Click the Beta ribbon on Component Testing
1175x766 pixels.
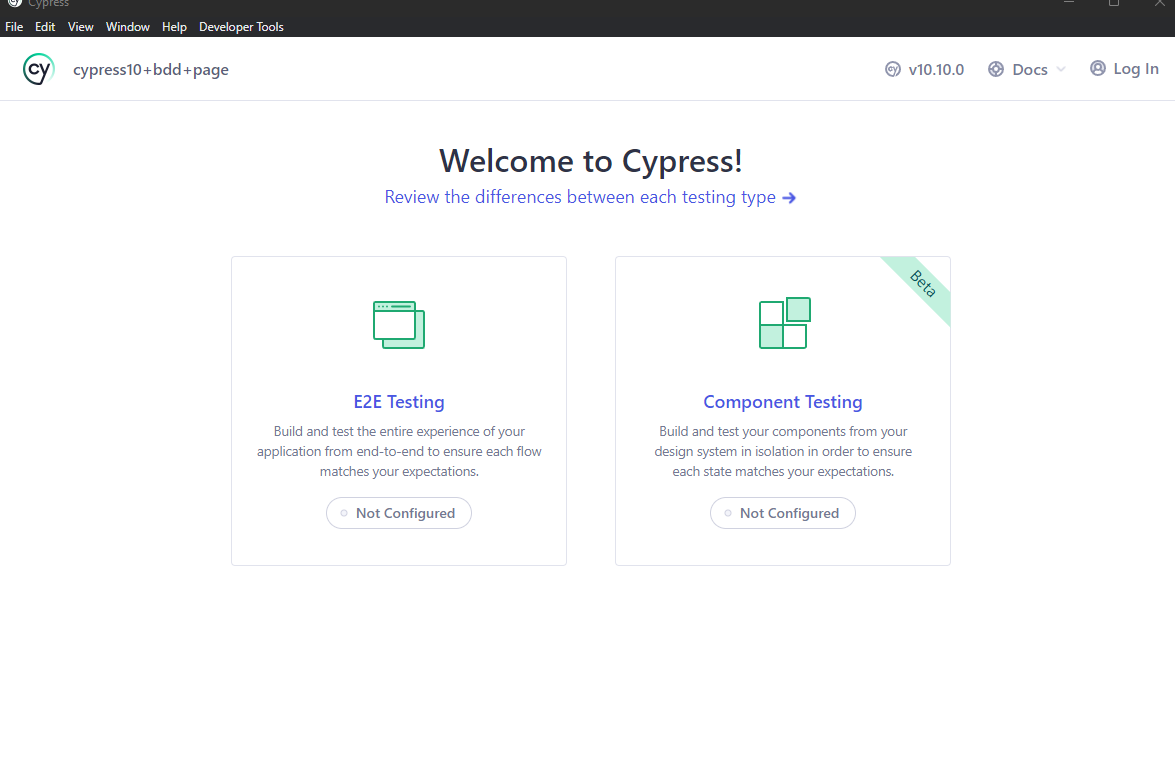pos(921,285)
